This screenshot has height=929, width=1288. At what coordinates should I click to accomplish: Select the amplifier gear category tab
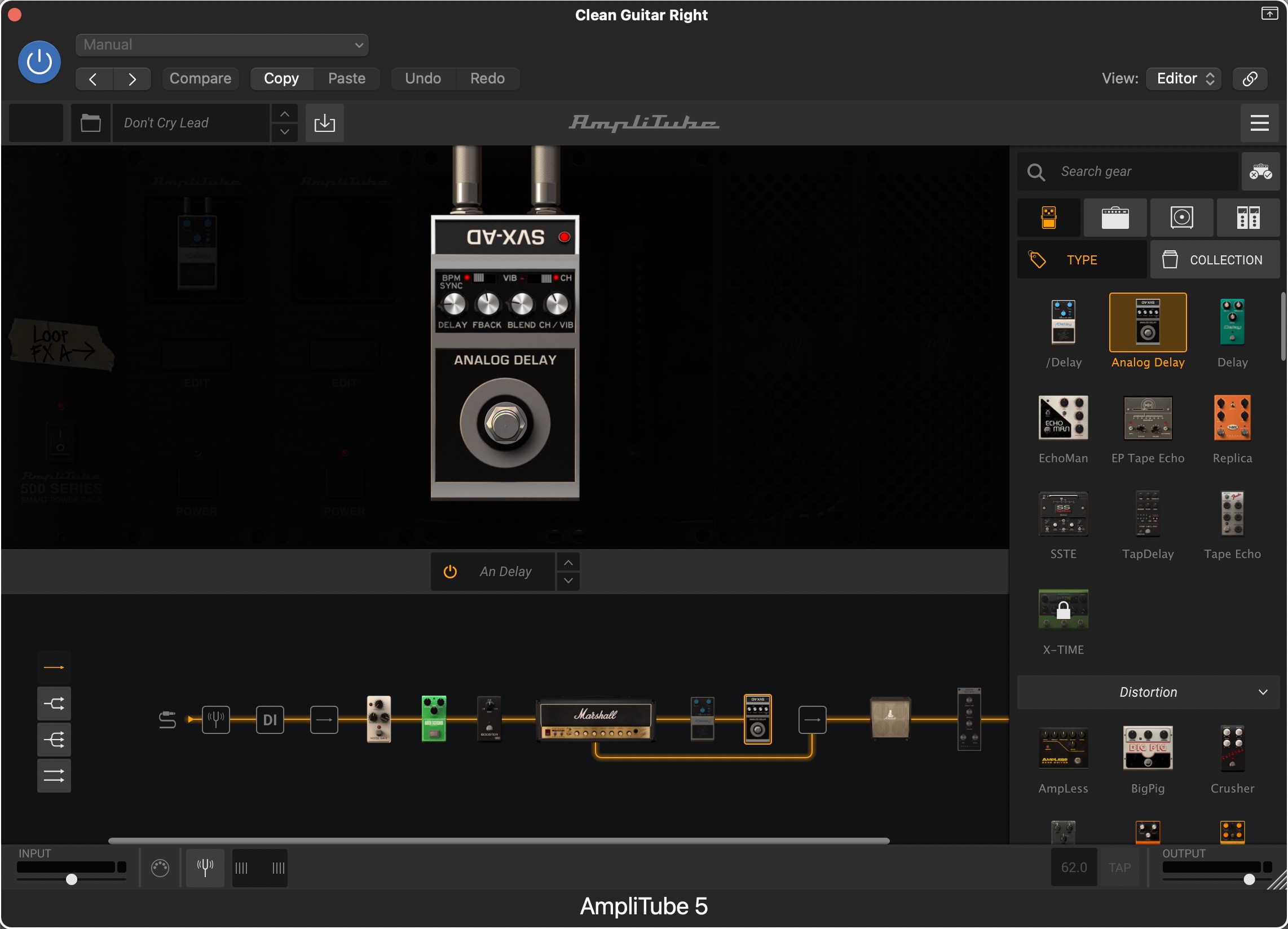click(x=1115, y=218)
